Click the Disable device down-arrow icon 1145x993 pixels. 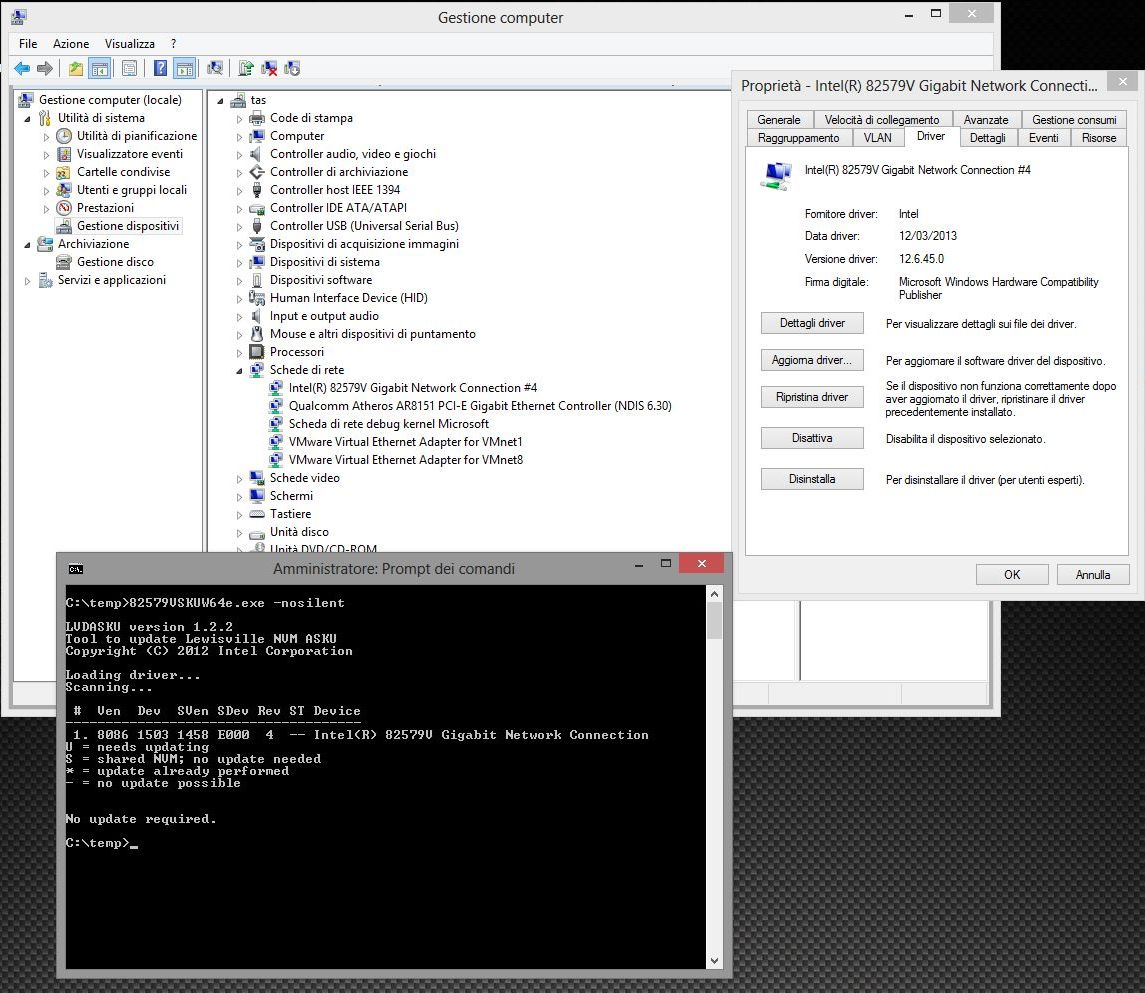(292, 69)
